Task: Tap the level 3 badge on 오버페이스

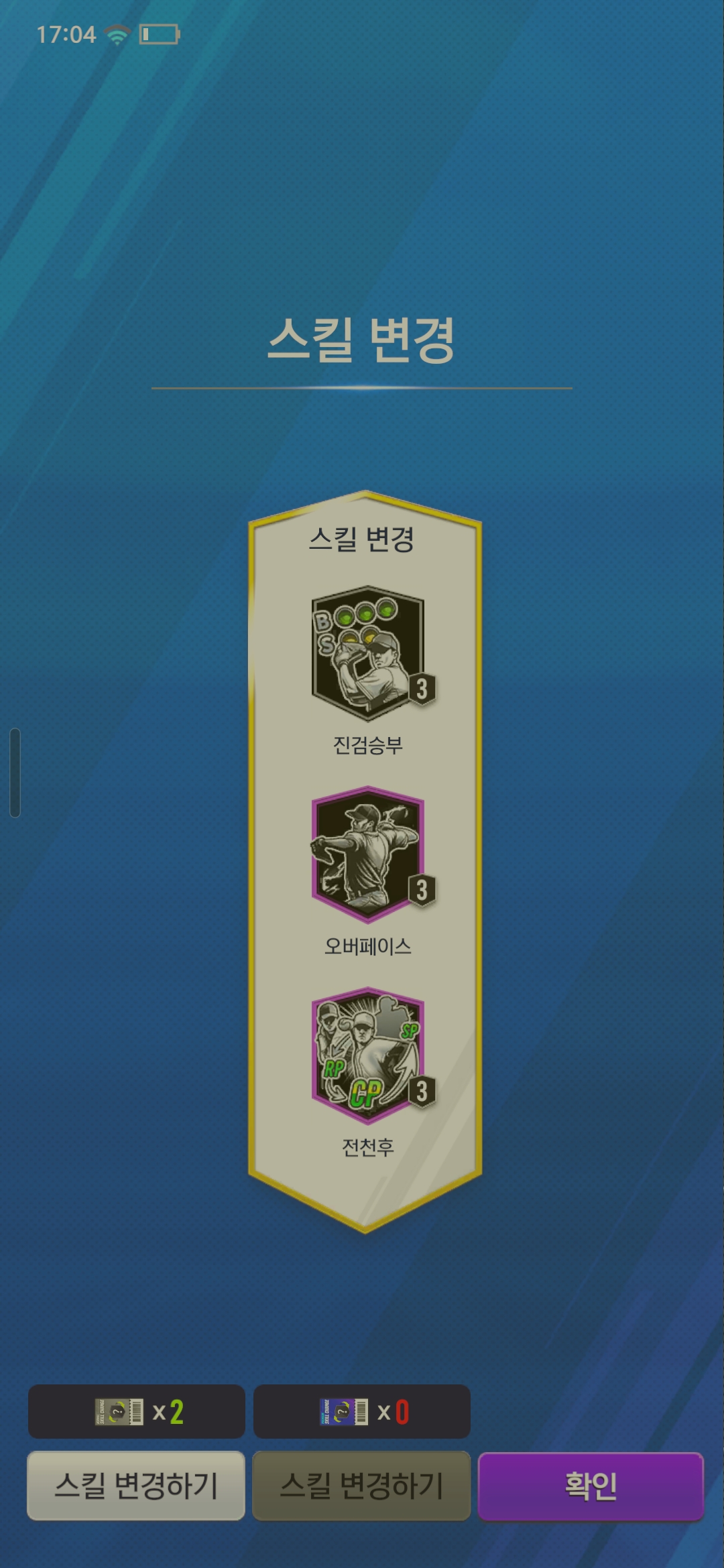Action: pos(422,890)
